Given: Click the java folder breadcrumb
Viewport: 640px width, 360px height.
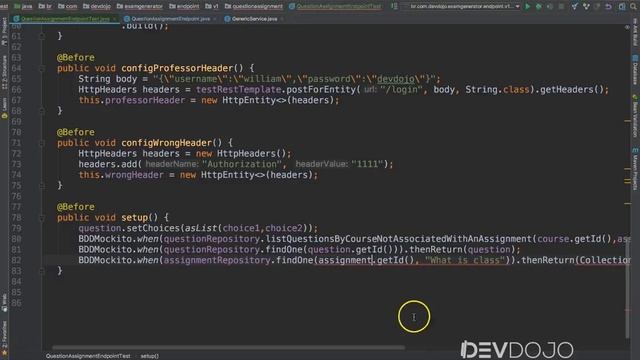Looking at the screenshot, I should pos(23,6).
